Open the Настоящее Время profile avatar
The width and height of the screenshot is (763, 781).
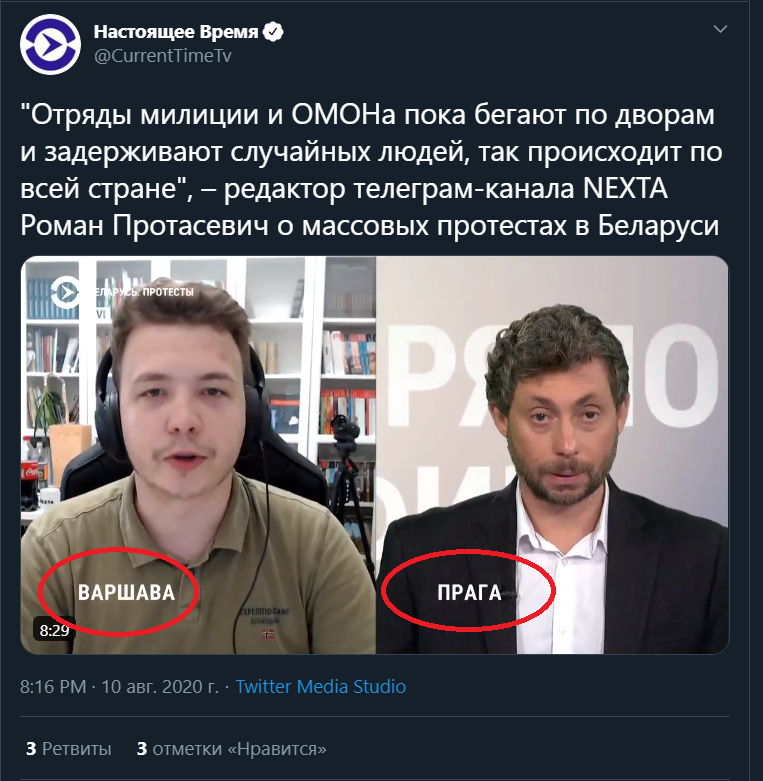[50, 44]
